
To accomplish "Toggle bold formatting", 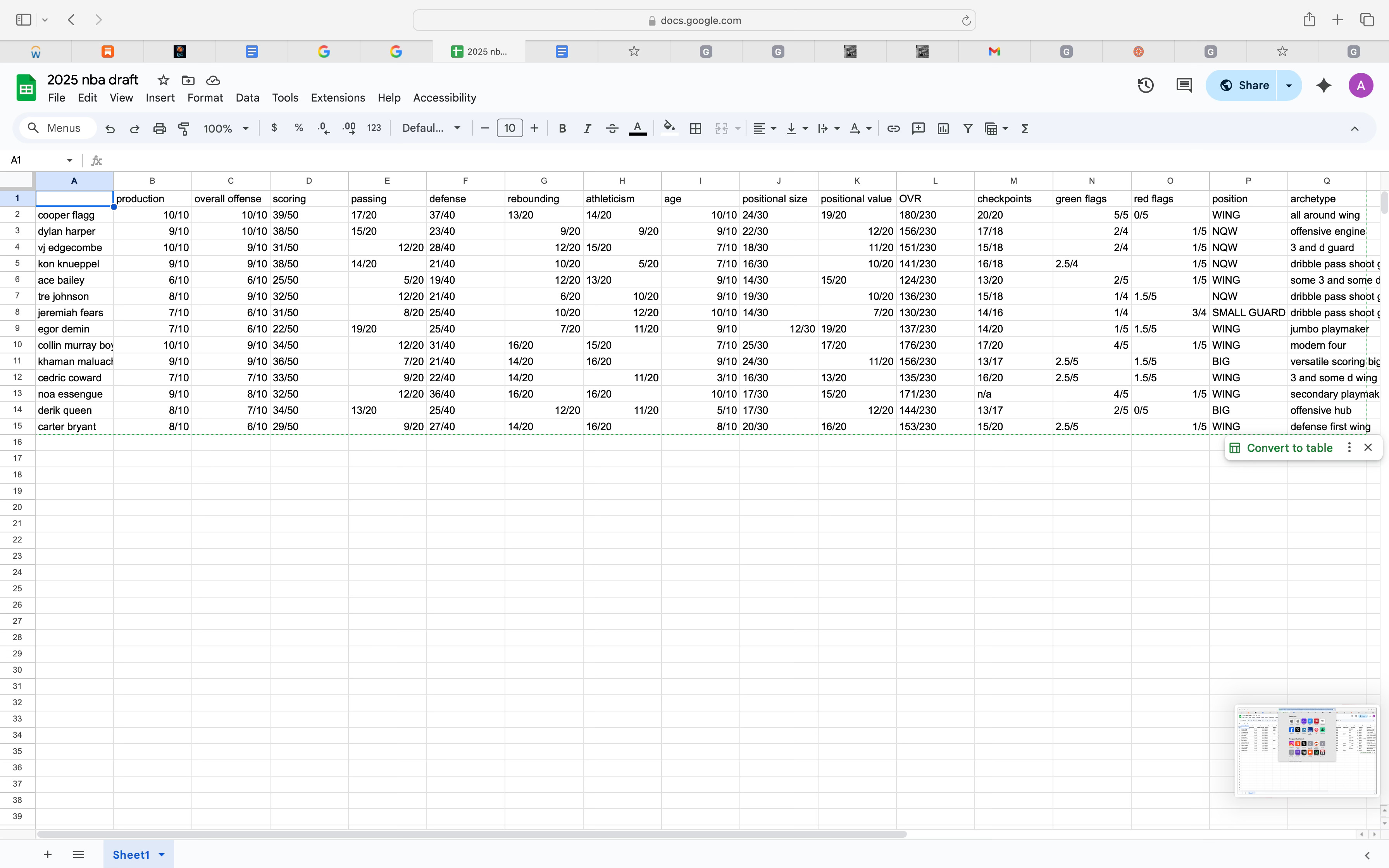I will tap(562, 129).
